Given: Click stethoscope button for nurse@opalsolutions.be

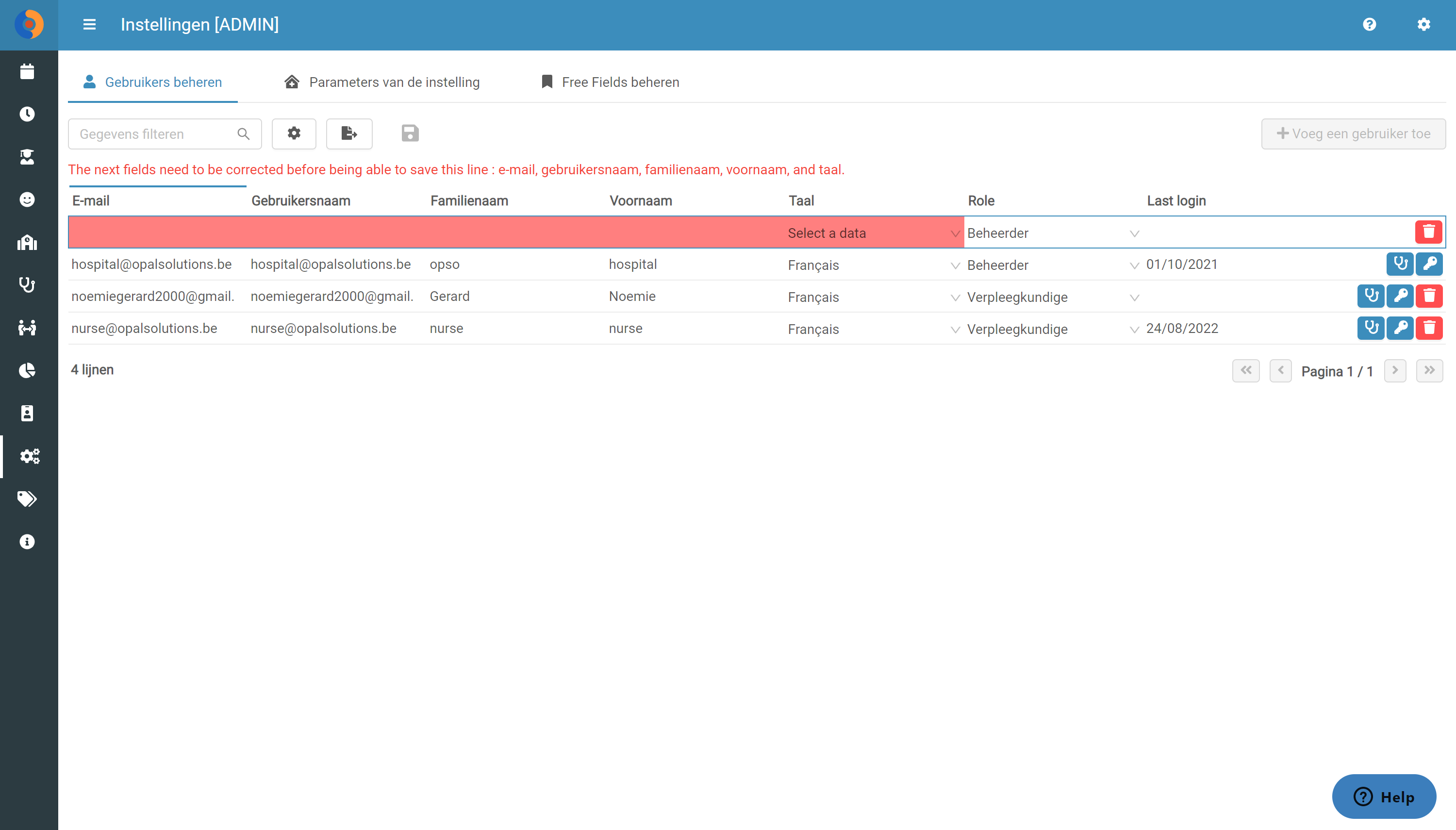Looking at the screenshot, I should pos(1371,328).
